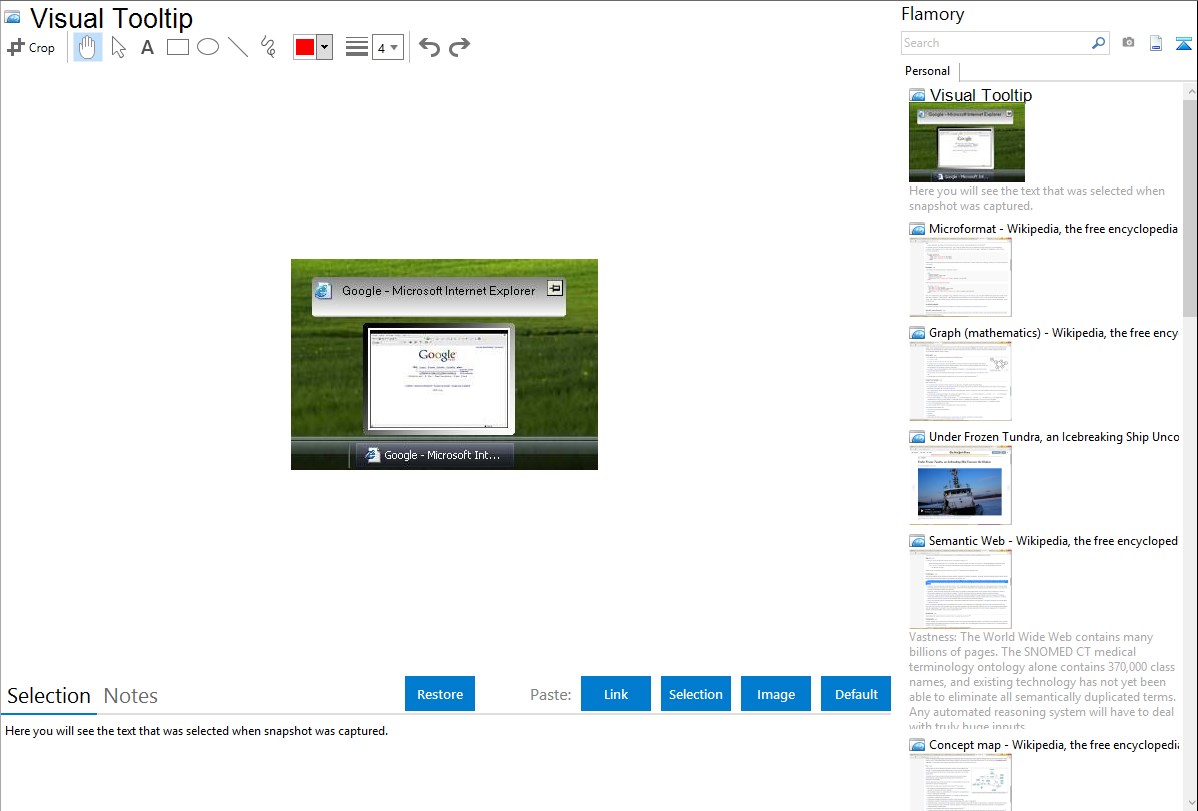Click the icon beside Under Frozen Tundra title
The height and width of the screenshot is (811, 1198).
tap(918, 437)
